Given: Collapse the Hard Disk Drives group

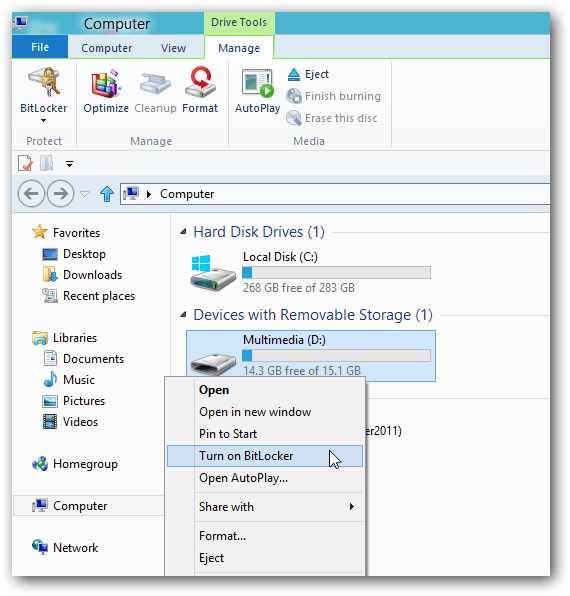Looking at the screenshot, I should pyautogui.click(x=184, y=231).
